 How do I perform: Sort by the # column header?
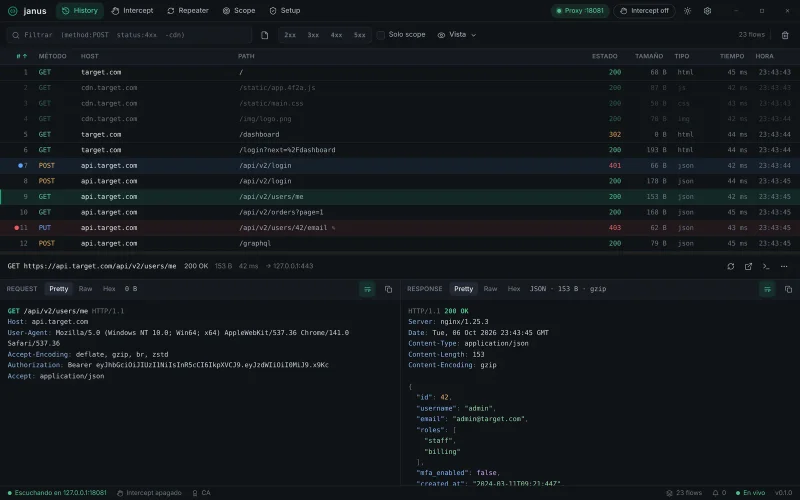tap(21, 56)
